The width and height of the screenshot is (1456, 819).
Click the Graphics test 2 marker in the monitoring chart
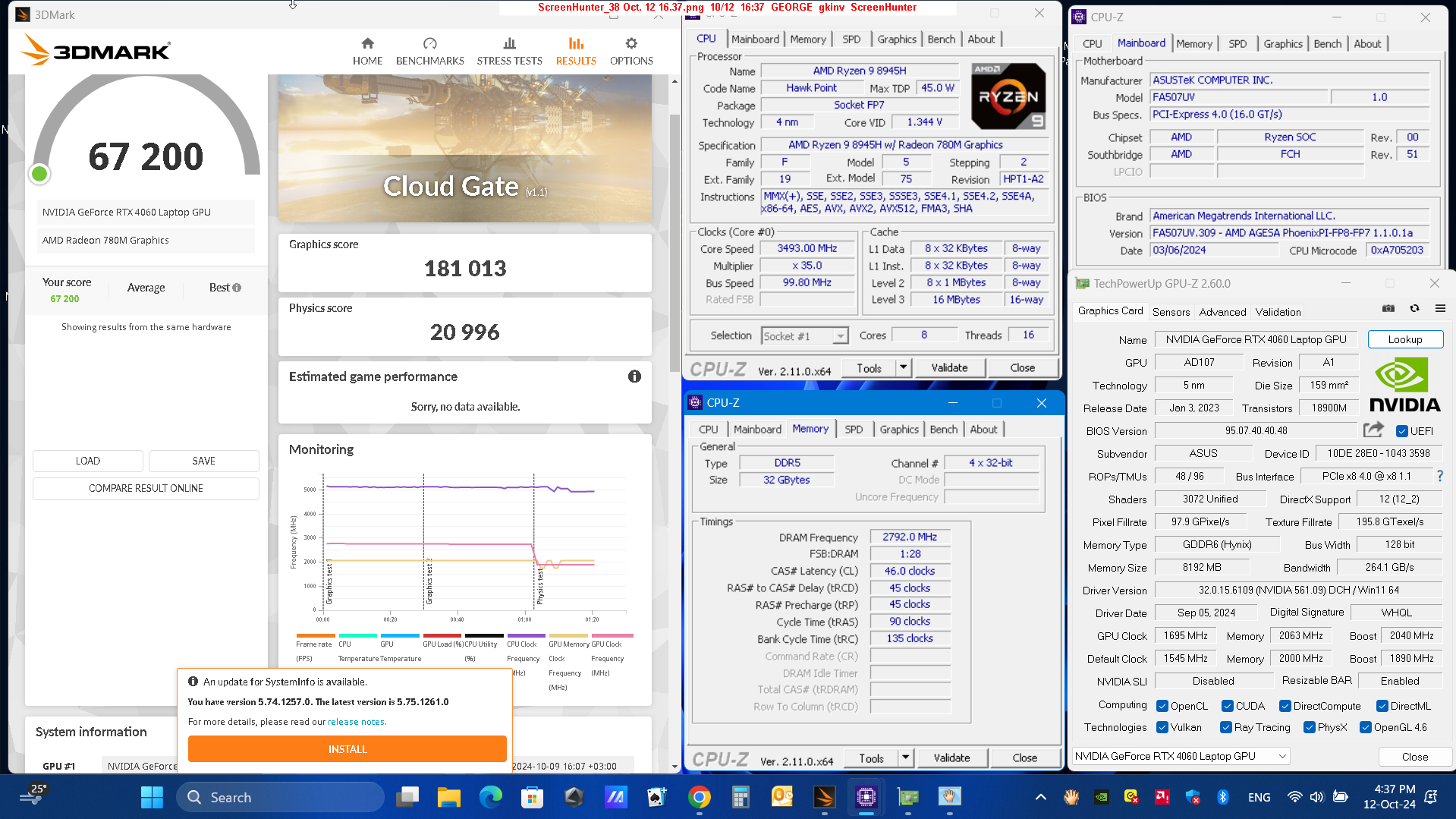(x=429, y=583)
